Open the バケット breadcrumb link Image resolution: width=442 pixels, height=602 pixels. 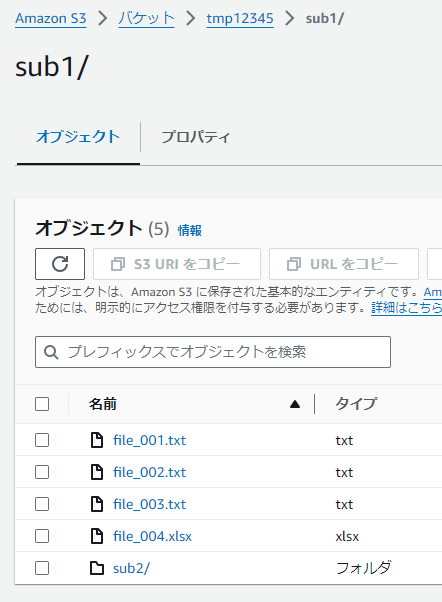coord(146,18)
